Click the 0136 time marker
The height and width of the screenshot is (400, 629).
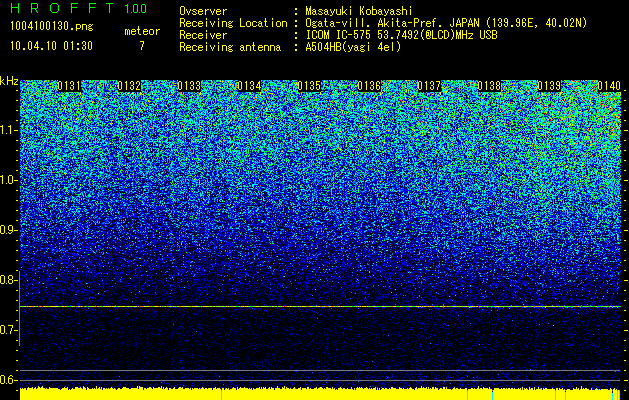(x=369, y=86)
